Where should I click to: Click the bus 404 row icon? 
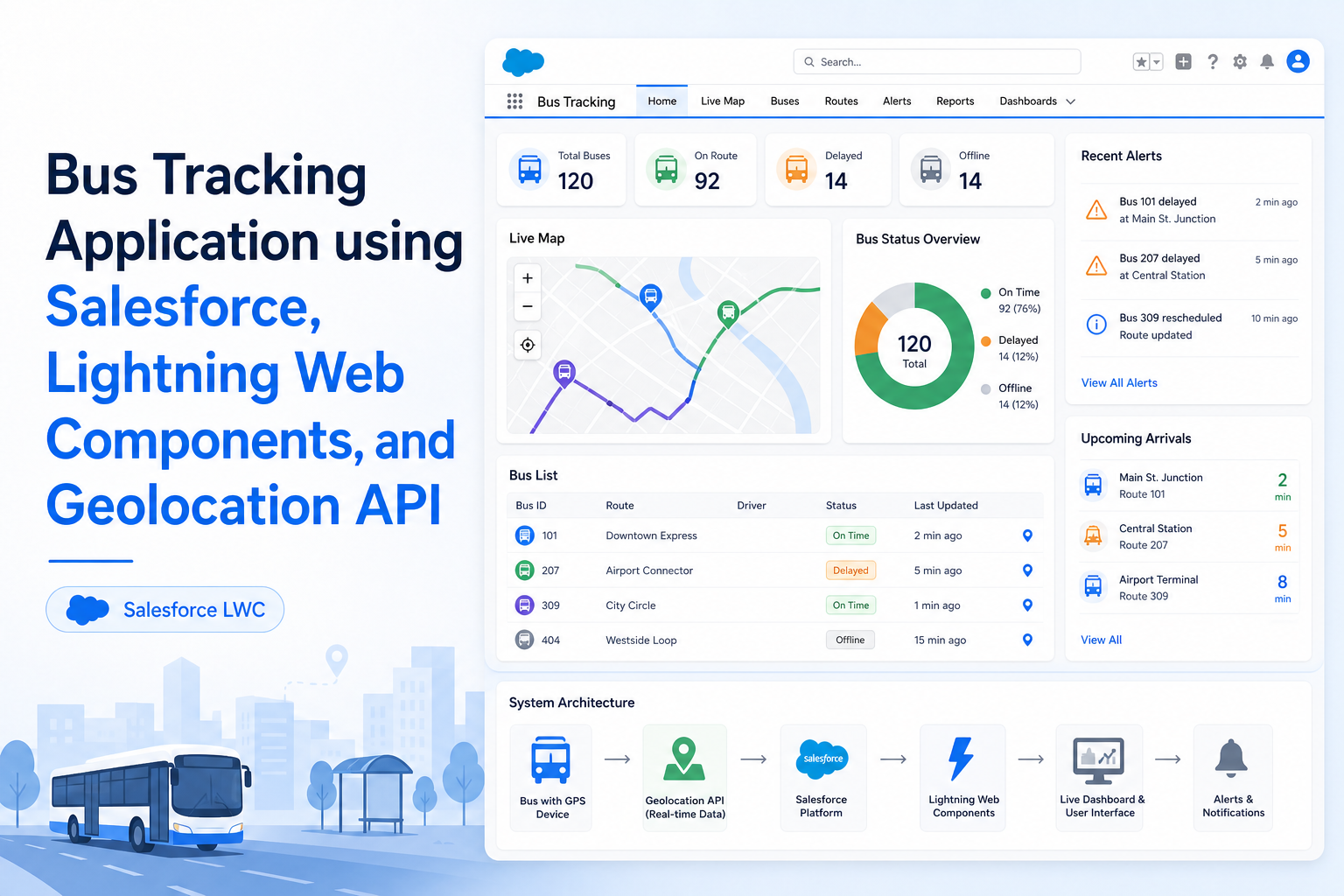[524, 640]
